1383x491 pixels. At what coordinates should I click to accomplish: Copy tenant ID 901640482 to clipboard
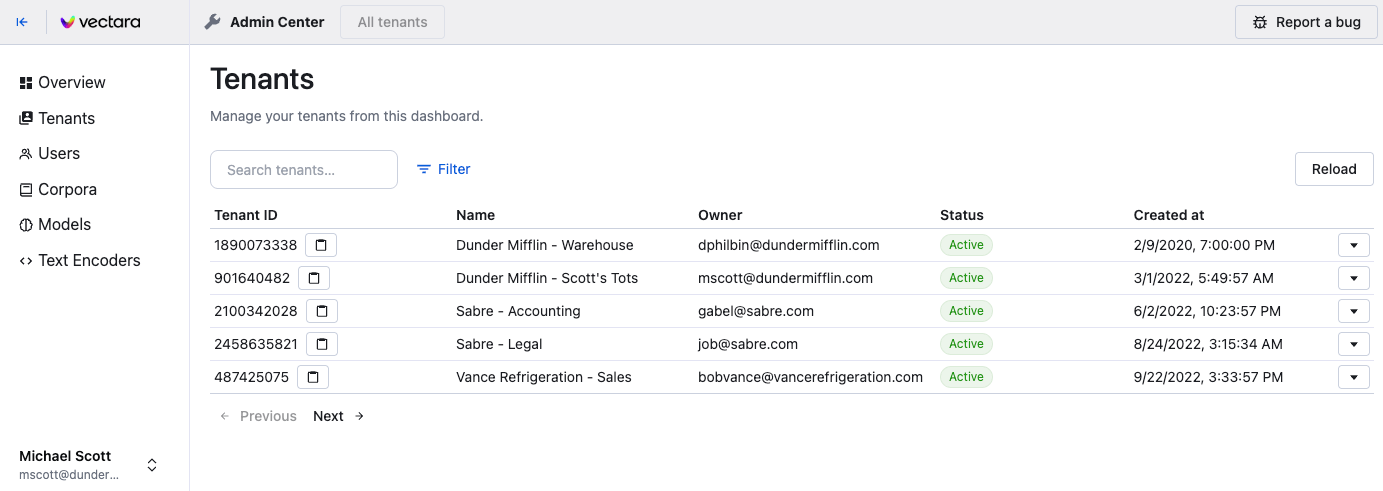[x=314, y=278]
